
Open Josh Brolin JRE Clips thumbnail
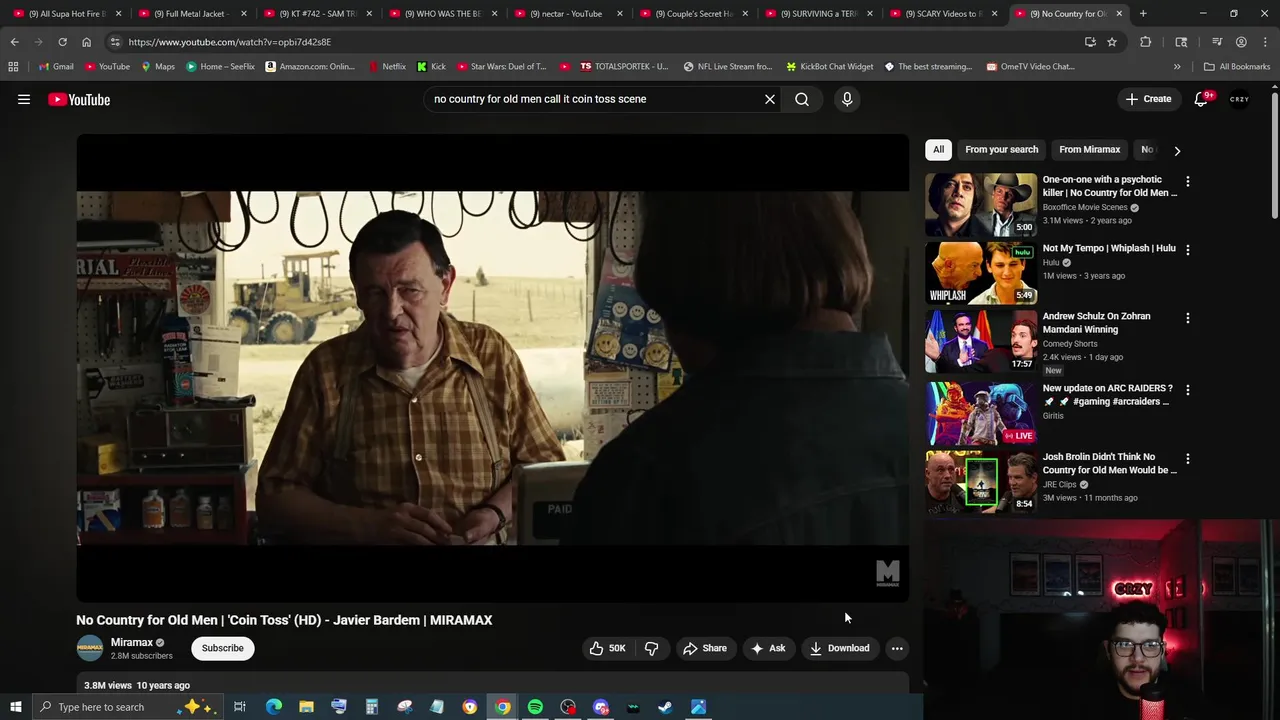click(x=981, y=481)
